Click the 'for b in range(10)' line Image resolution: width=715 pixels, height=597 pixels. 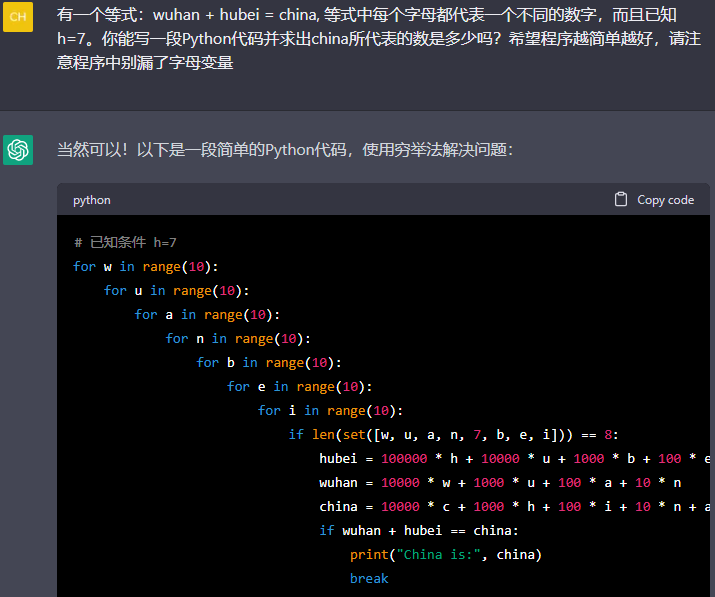tap(269, 362)
